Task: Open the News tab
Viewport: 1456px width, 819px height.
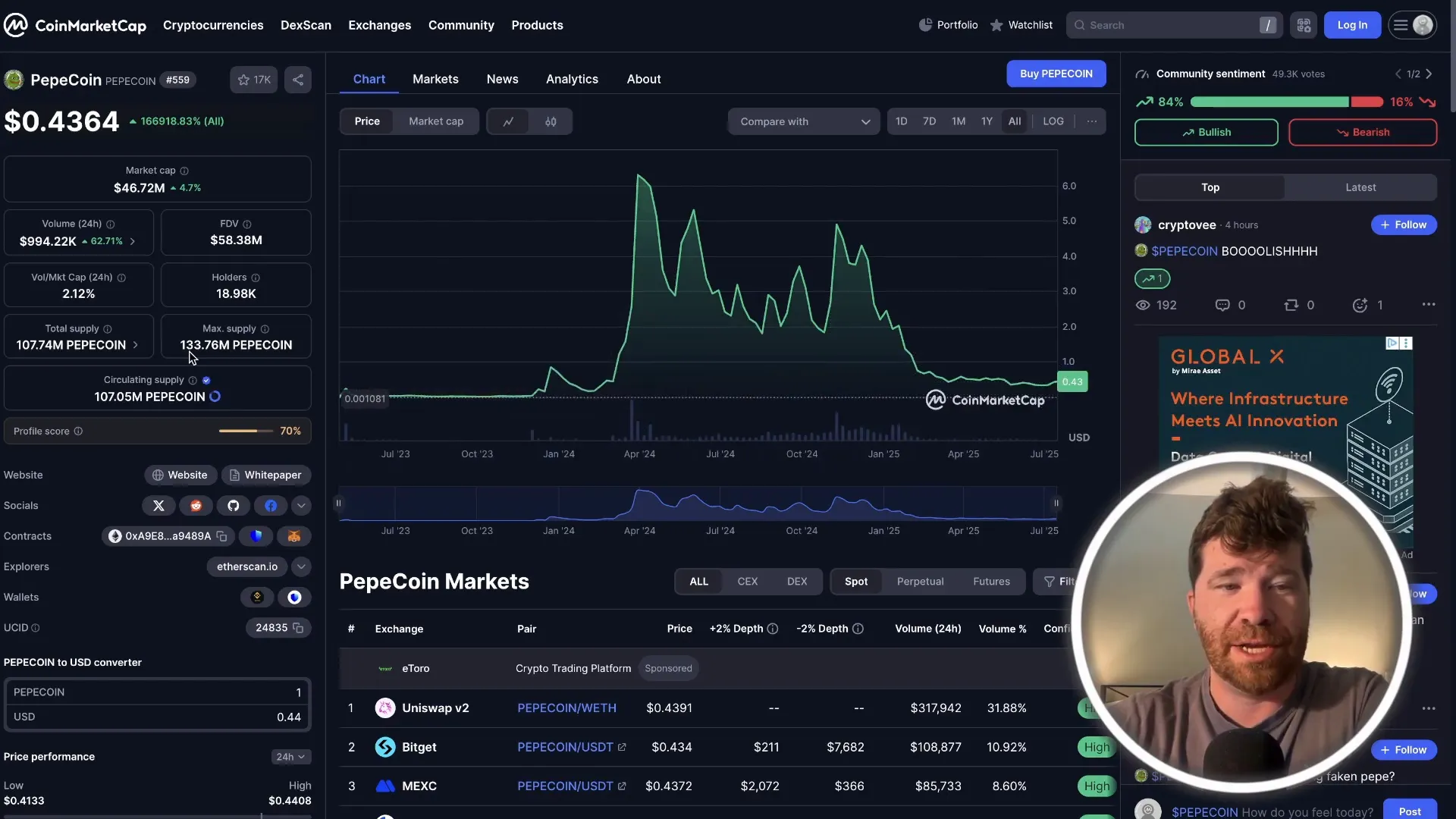Action: [x=502, y=79]
